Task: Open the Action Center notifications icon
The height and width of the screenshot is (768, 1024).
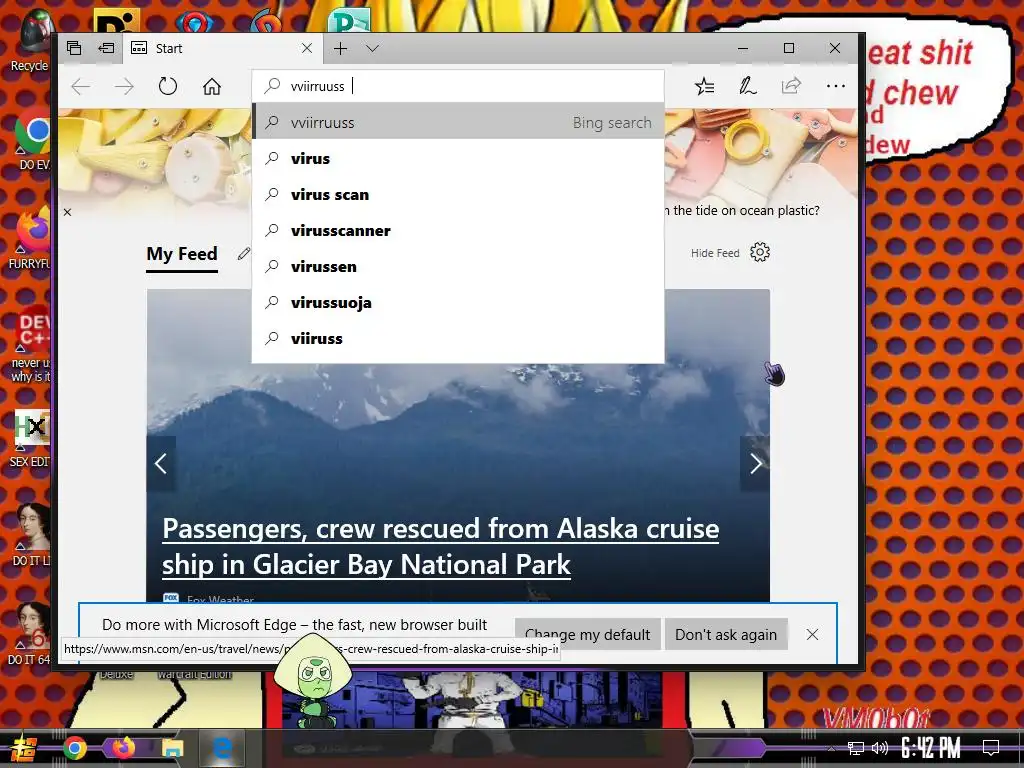Action: click(991, 748)
